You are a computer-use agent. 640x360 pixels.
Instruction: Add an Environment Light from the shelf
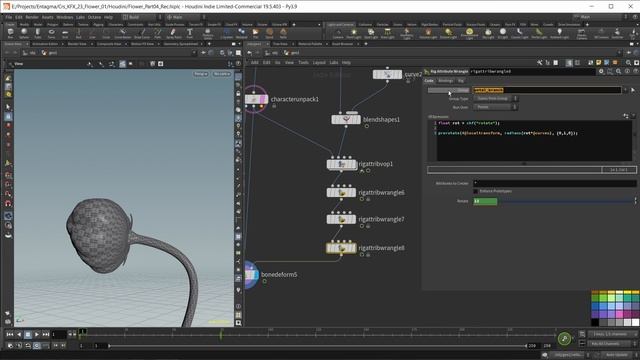tap(469, 33)
